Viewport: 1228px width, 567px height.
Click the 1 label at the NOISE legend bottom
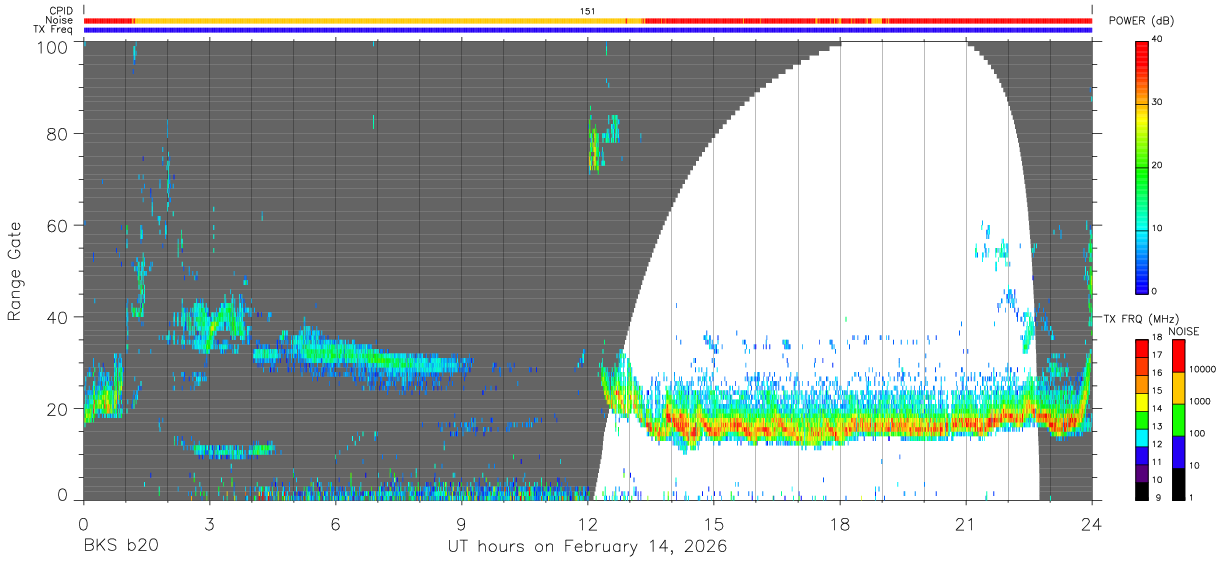1193,497
